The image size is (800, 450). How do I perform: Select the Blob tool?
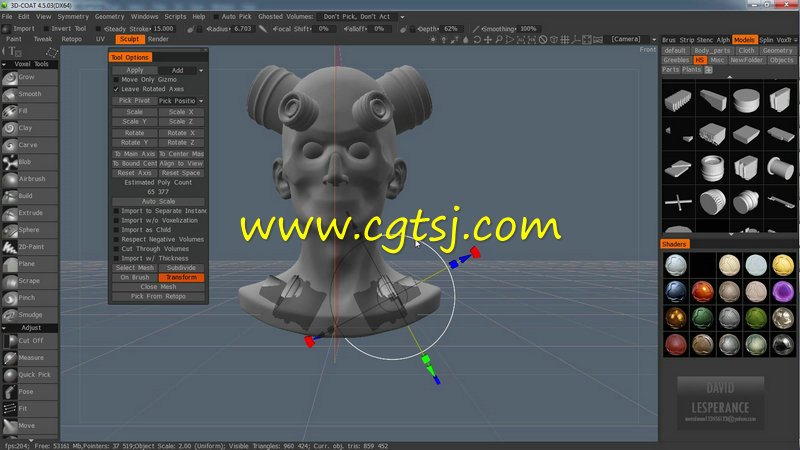coord(30,162)
